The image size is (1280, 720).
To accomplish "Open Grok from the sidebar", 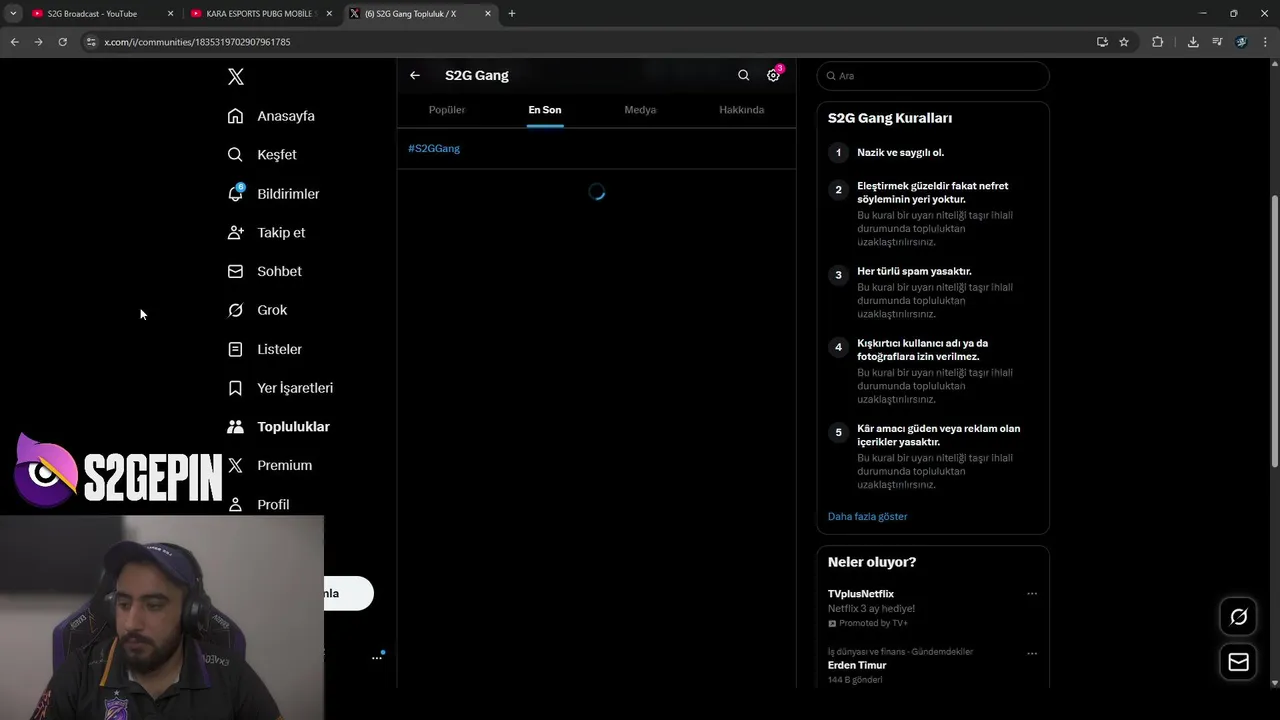I will (x=257, y=311).
